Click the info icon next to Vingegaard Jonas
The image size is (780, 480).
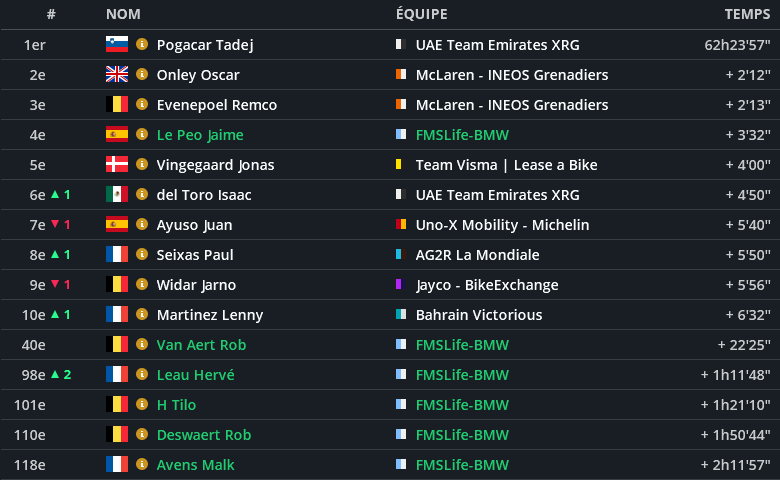click(x=142, y=165)
